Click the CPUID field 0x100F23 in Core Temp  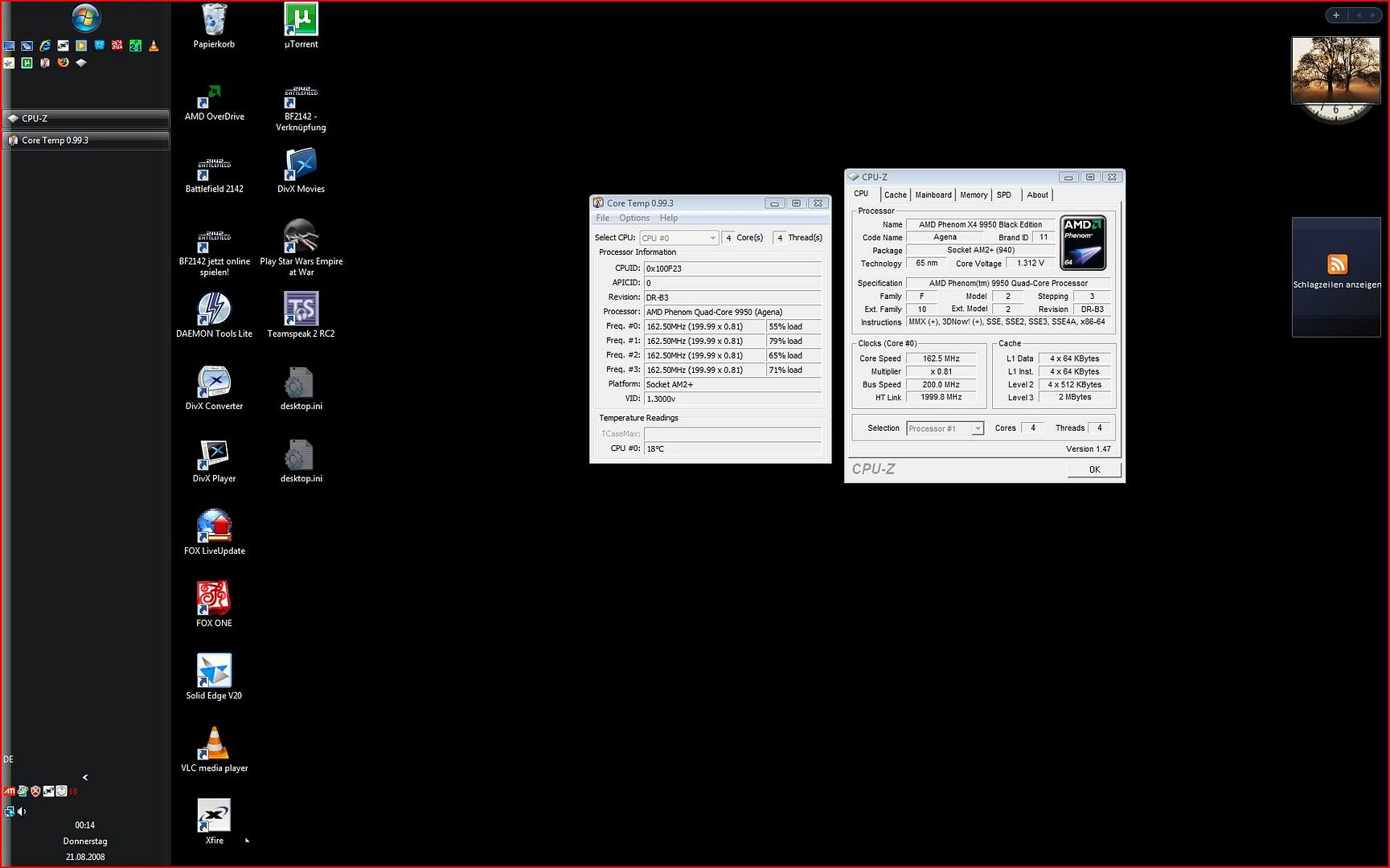732,268
